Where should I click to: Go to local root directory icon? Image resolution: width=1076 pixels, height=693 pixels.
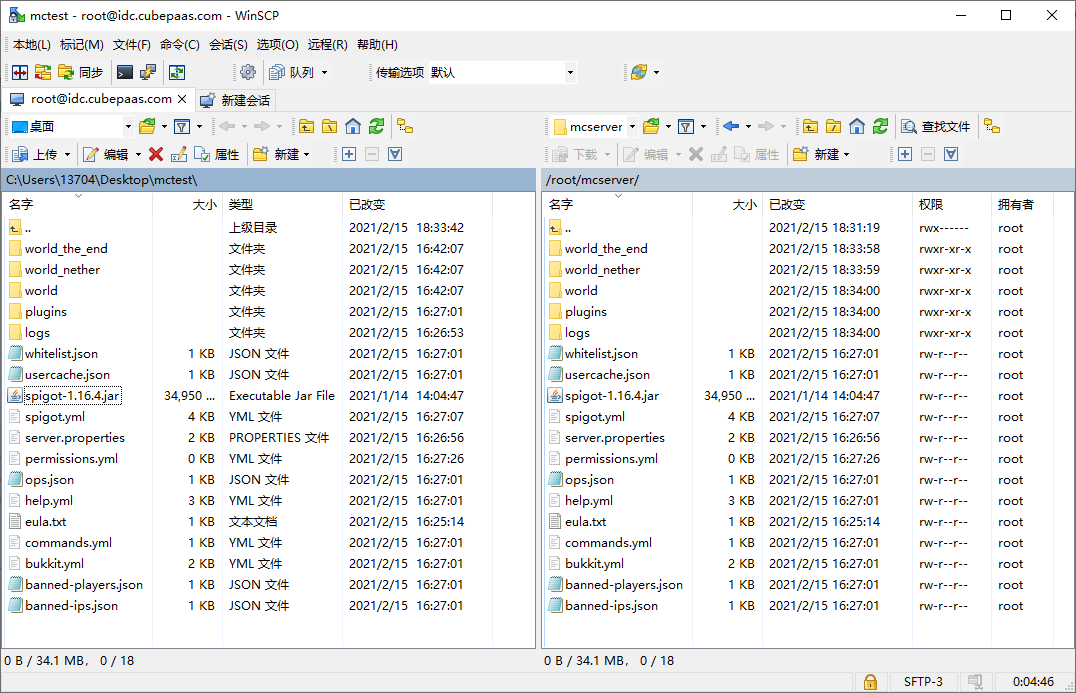pos(329,126)
